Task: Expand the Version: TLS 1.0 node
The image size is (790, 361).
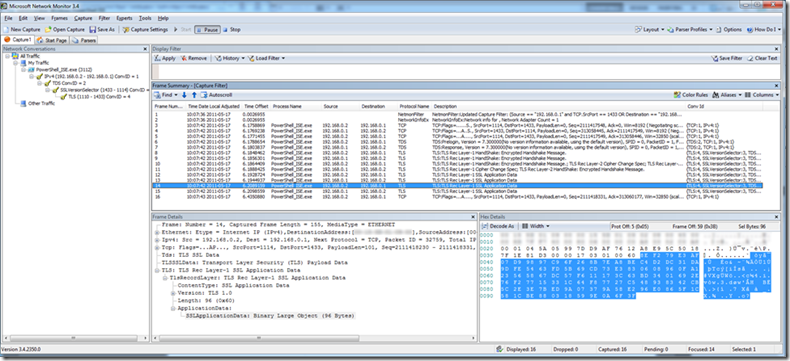Action: 173,293
